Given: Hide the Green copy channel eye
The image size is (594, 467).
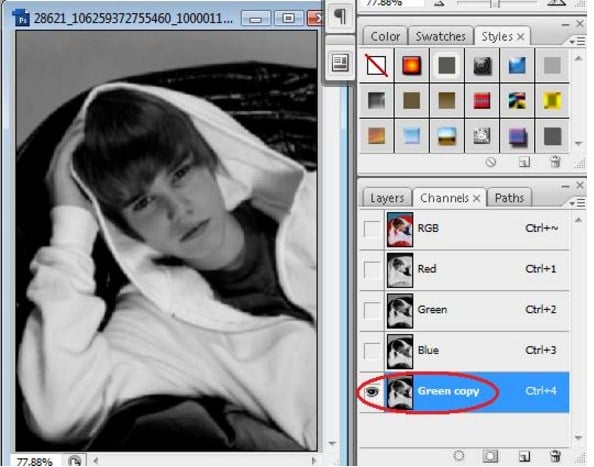Looking at the screenshot, I should (372, 392).
